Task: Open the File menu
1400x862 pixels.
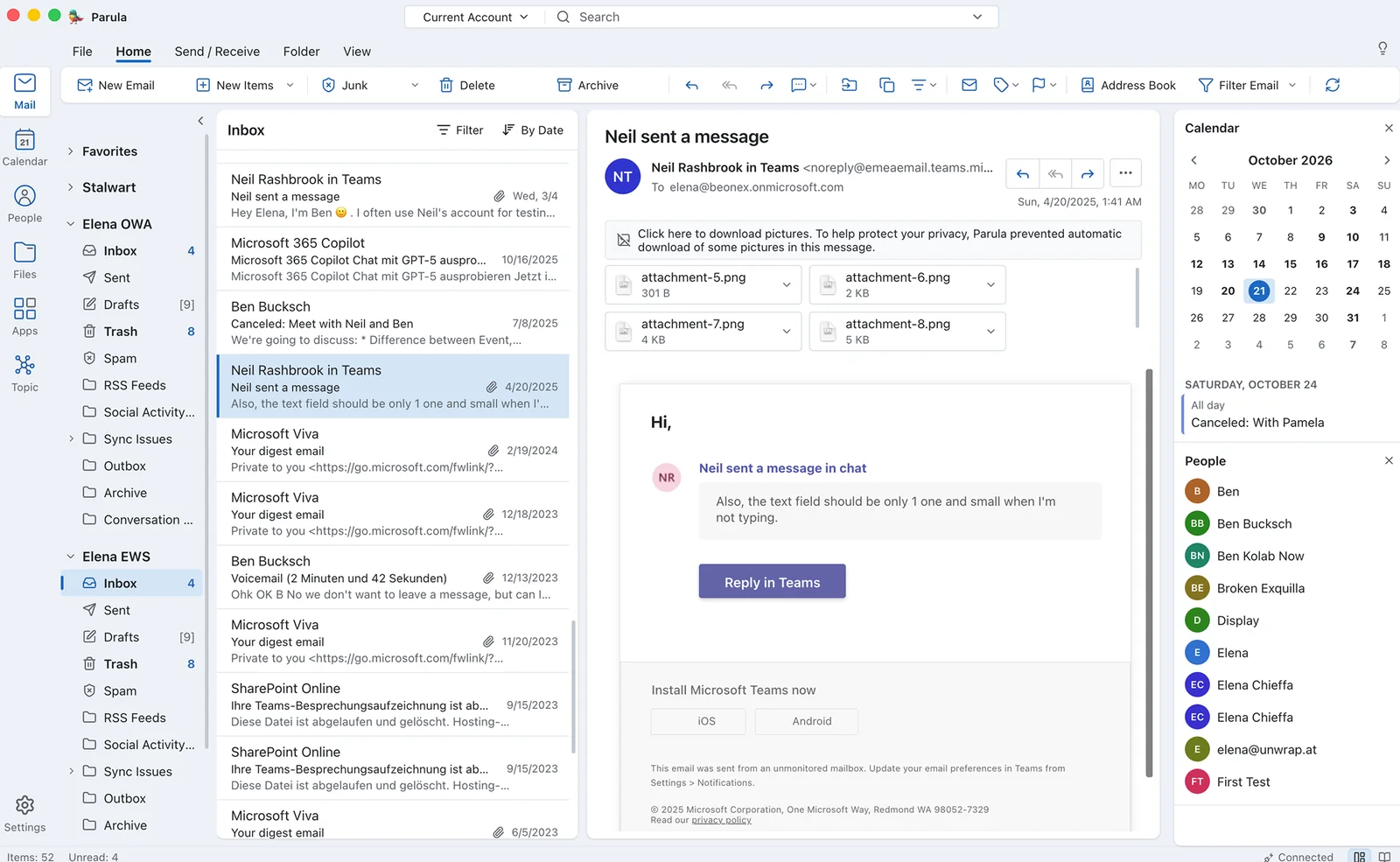Action: (x=82, y=52)
